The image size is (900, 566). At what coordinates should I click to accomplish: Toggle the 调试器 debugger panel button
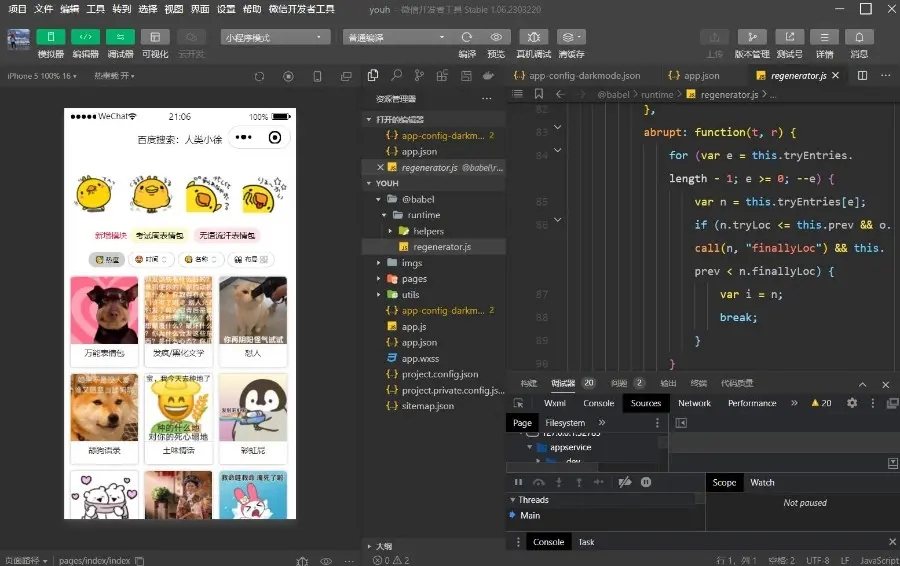click(120, 37)
